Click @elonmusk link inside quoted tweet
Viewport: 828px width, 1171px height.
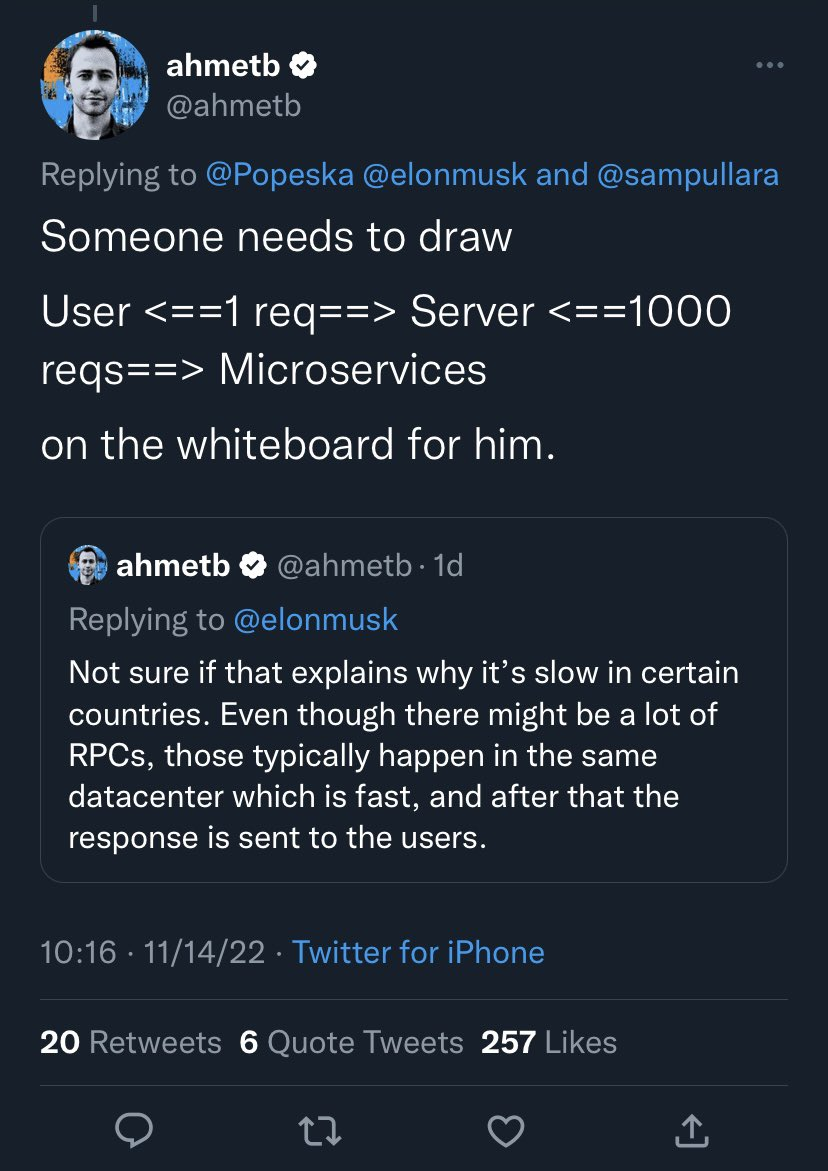coord(315,620)
